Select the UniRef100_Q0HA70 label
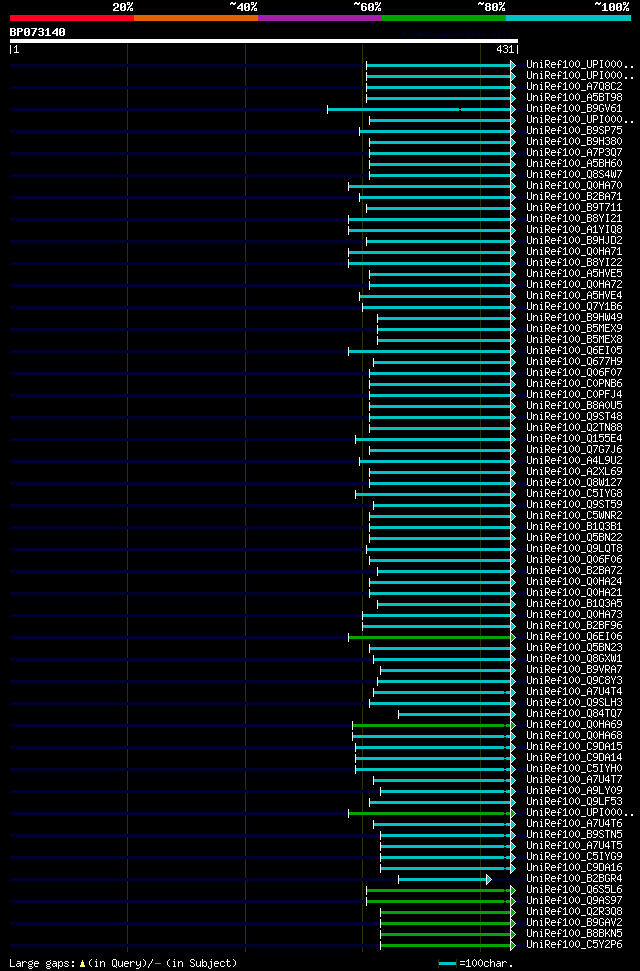The width and height of the screenshot is (640, 971). point(574,186)
